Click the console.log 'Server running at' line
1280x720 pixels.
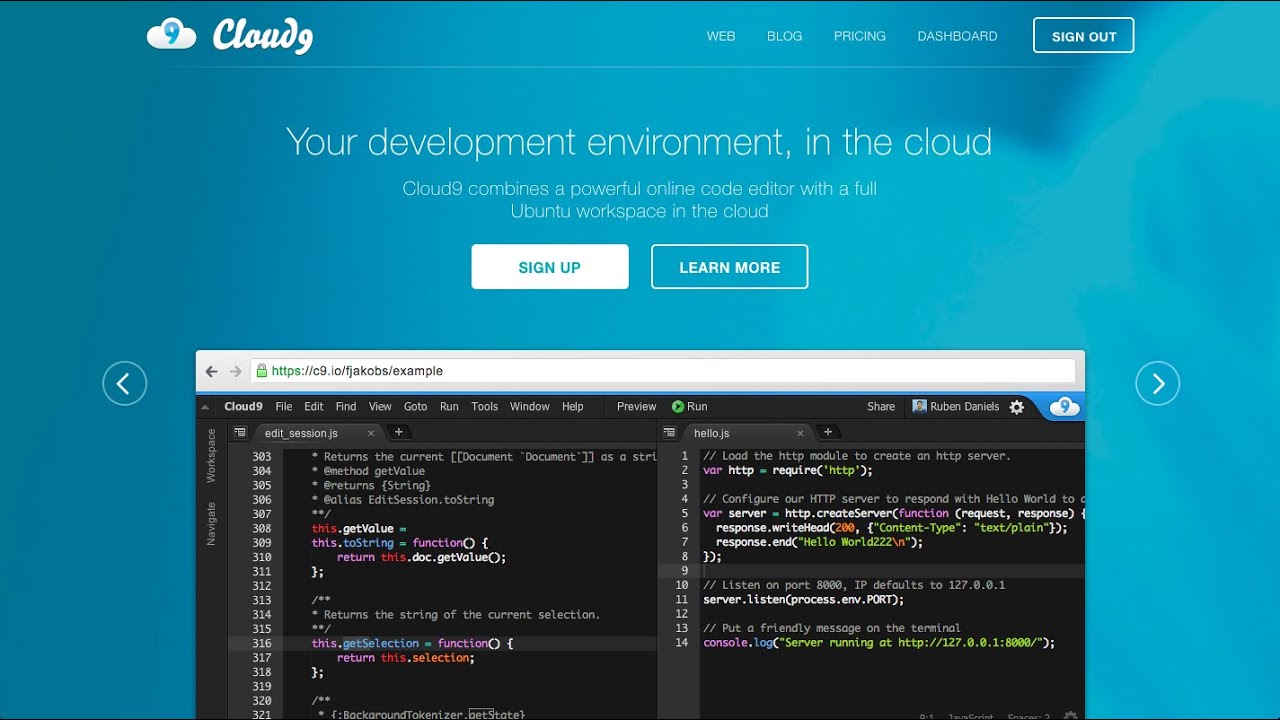tap(879, 643)
